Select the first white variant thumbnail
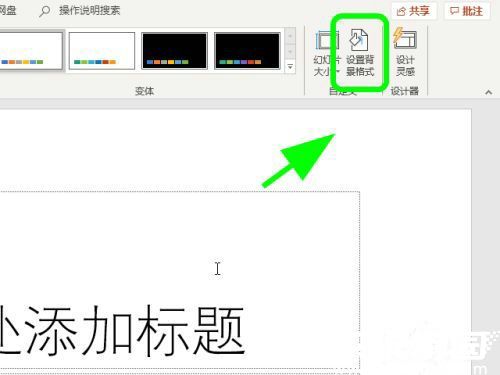 coord(31,51)
